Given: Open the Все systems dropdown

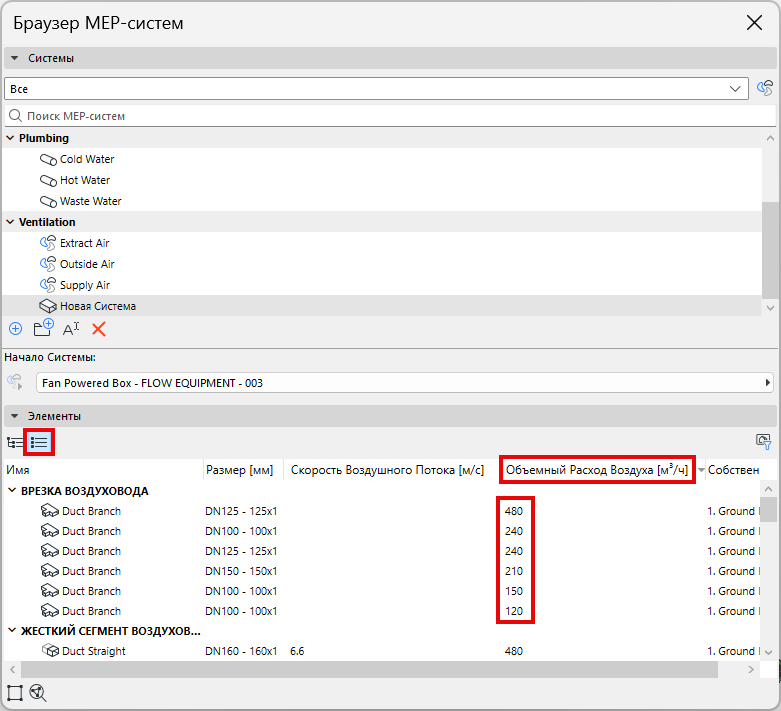Looking at the screenshot, I should point(376,89).
